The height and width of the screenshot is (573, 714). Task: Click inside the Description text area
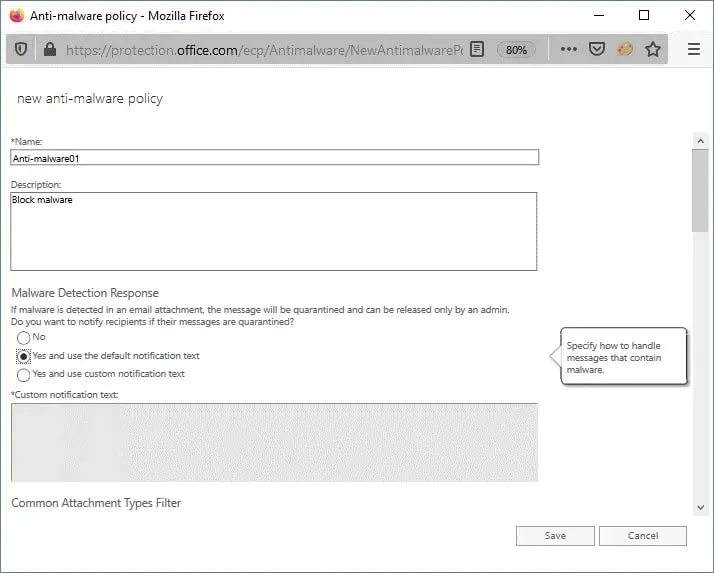[x=274, y=231]
